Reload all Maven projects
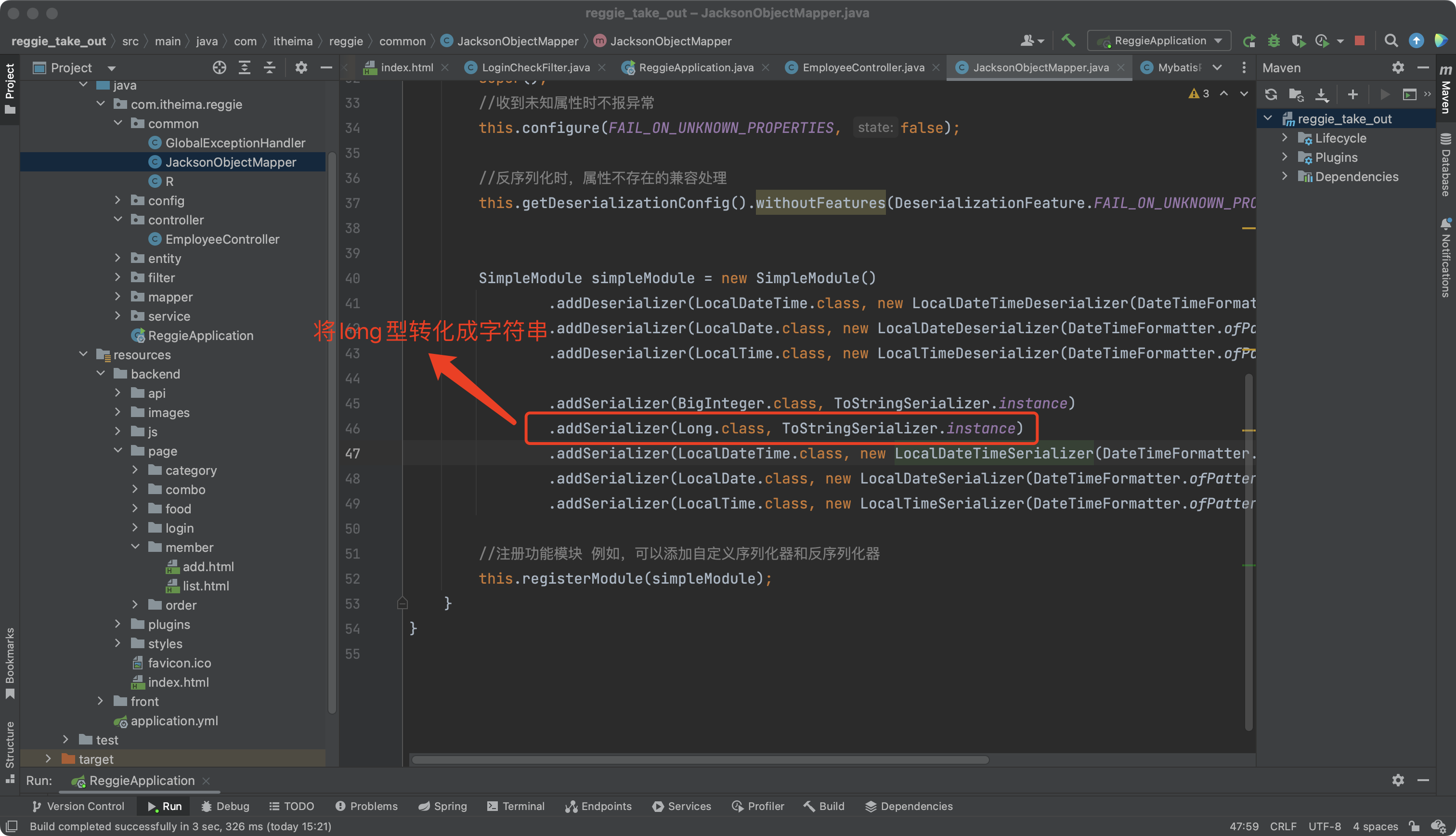The height and width of the screenshot is (836, 1456). (1271, 95)
